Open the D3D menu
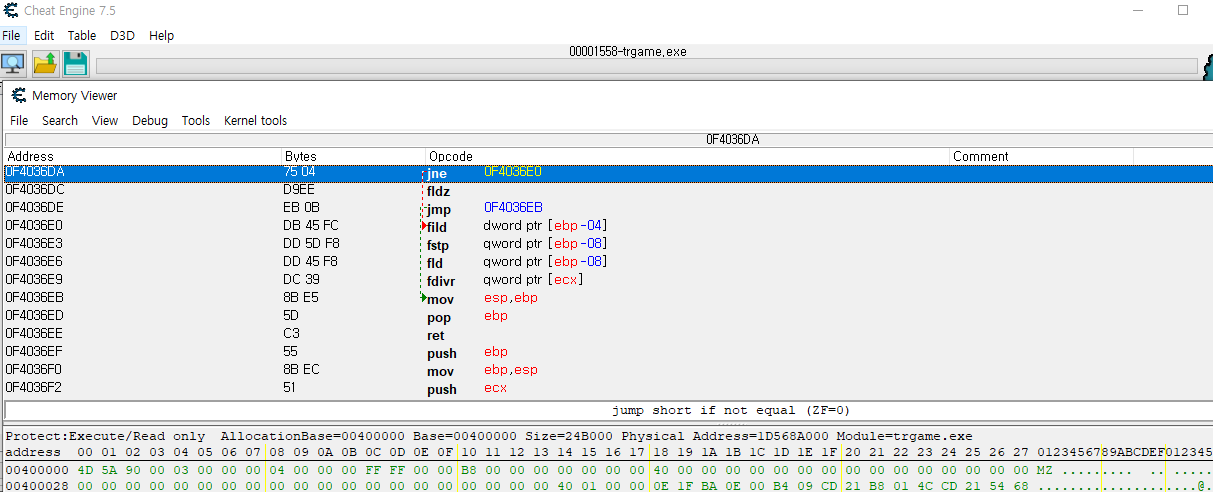This screenshot has width=1213, height=492. (122, 35)
